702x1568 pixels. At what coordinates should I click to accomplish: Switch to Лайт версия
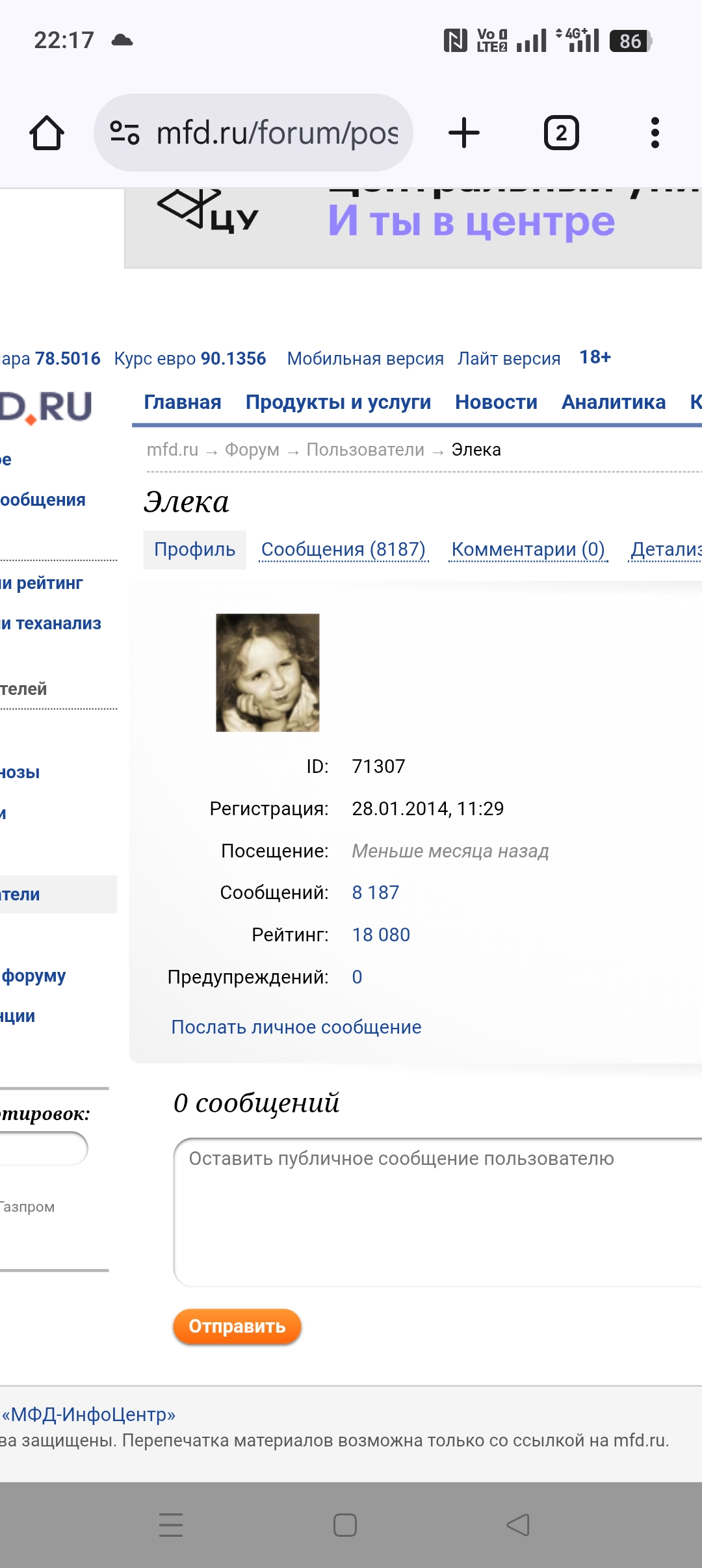(x=509, y=358)
